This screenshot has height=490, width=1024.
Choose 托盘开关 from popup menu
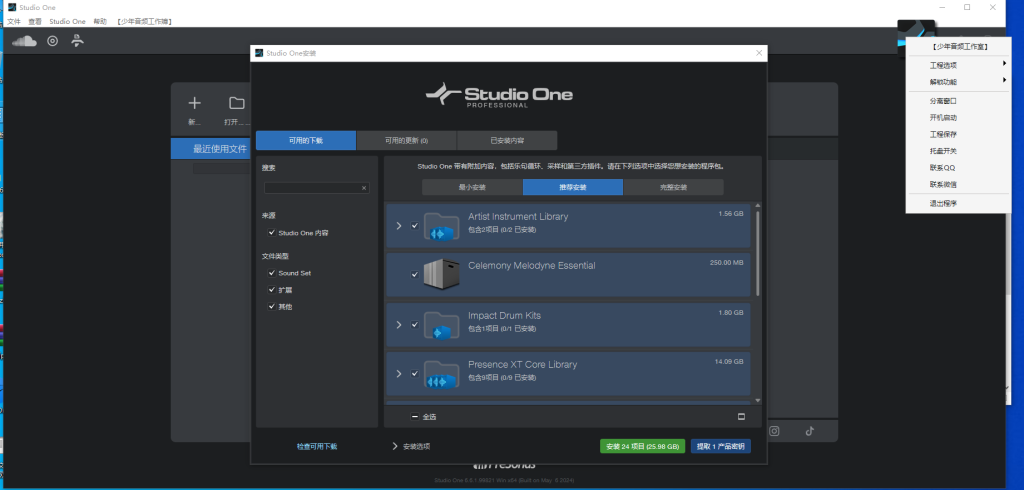[958, 151]
